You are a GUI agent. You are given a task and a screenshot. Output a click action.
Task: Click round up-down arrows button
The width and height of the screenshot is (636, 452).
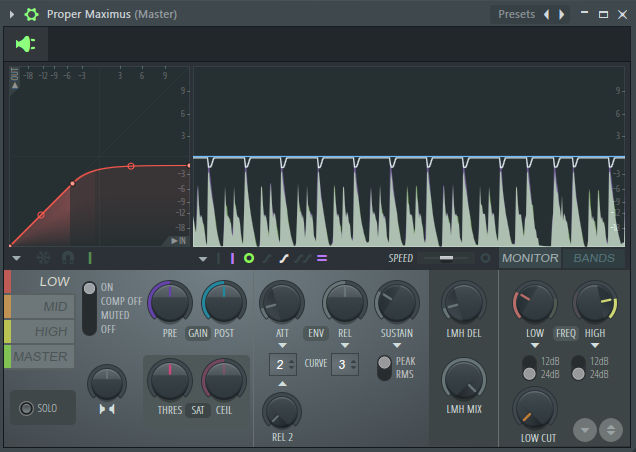pos(611,430)
